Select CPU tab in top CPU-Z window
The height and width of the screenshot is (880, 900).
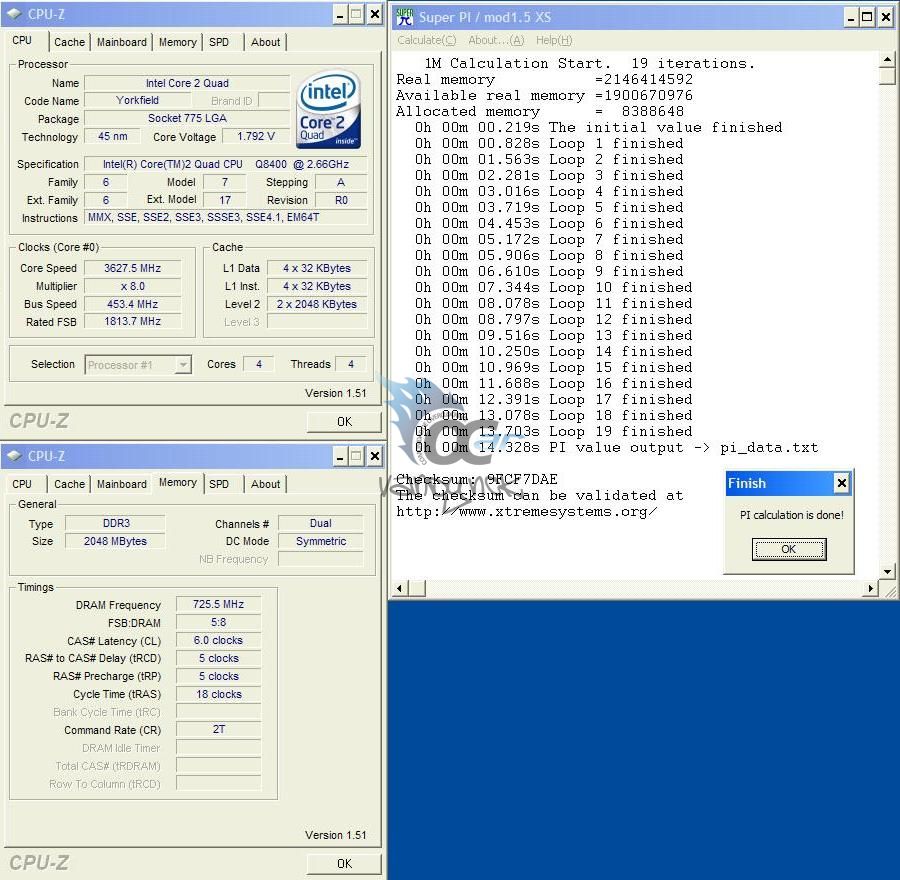pyautogui.click(x=22, y=40)
